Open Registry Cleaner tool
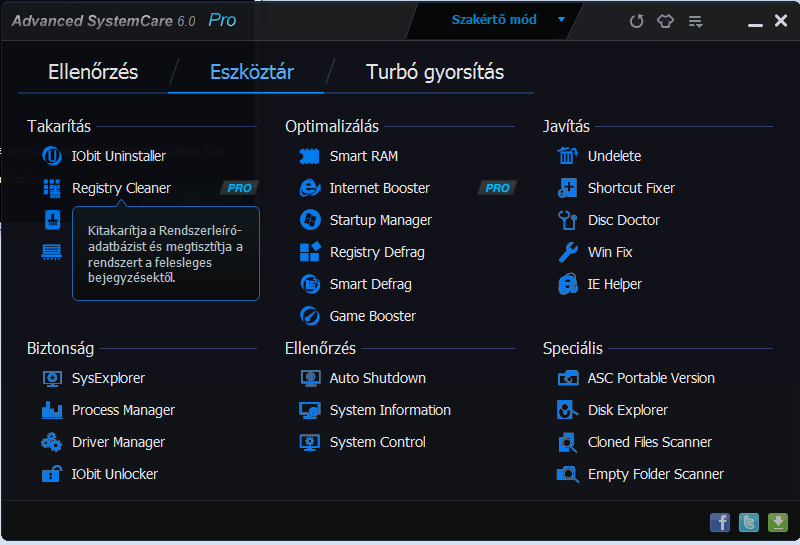Viewport: 800px width, 545px height. [121, 188]
